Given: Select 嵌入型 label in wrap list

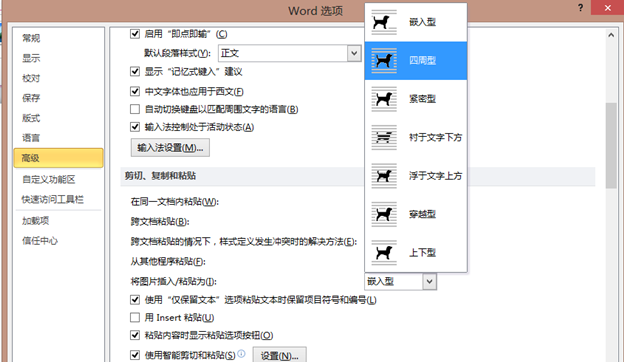Looking at the screenshot, I should pyautogui.click(x=423, y=22).
